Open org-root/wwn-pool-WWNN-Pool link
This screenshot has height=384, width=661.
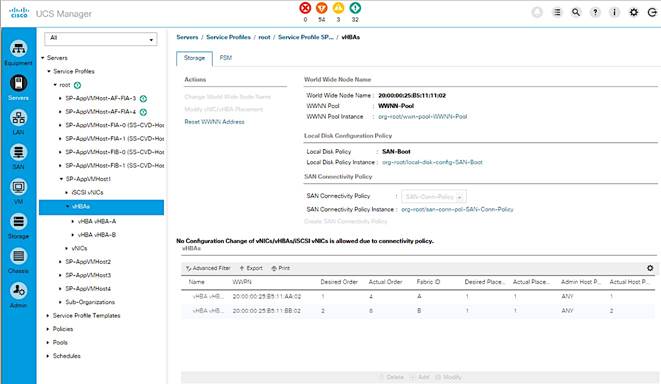coord(422,117)
